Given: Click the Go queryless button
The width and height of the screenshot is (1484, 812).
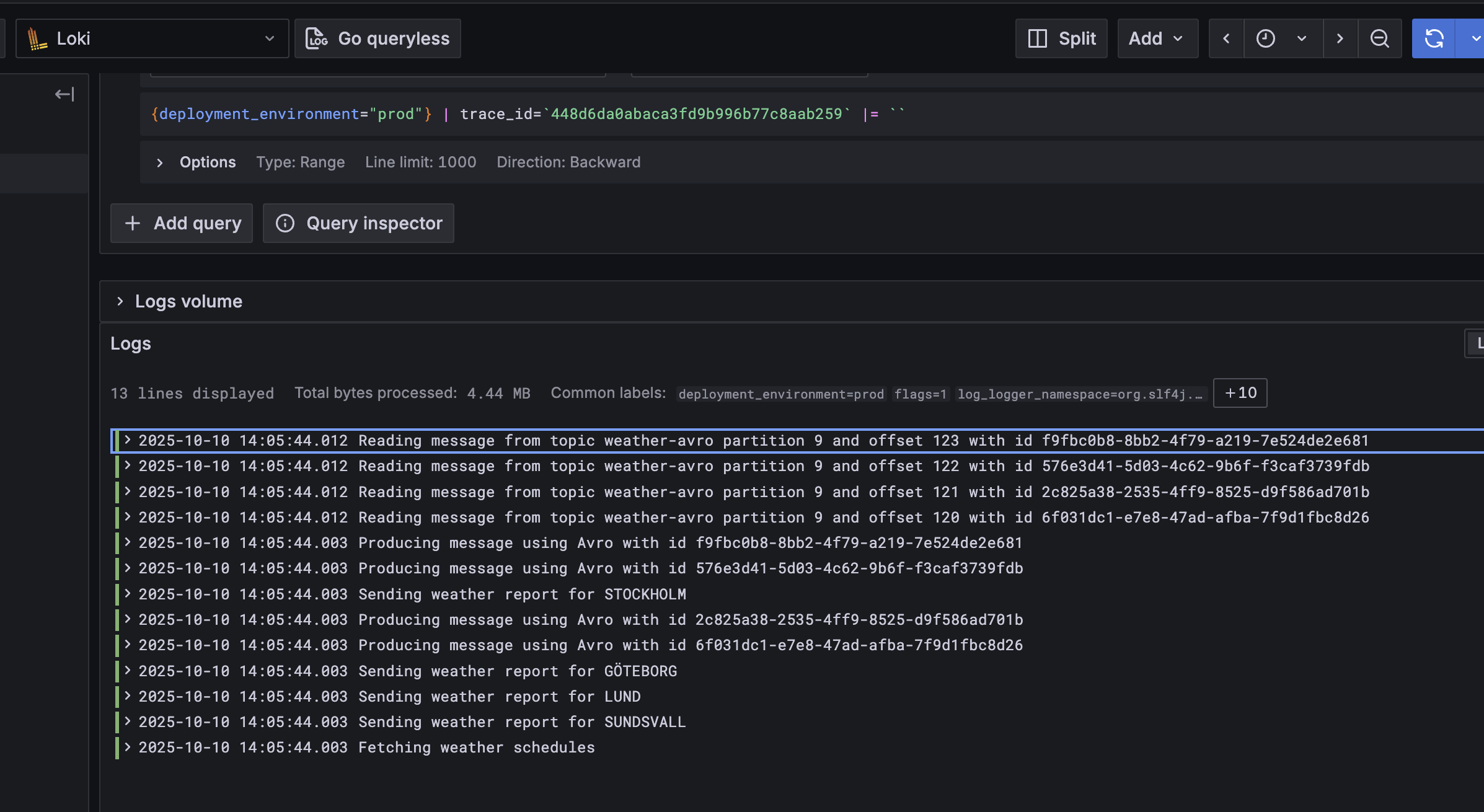Looking at the screenshot, I should click(x=378, y=38).
